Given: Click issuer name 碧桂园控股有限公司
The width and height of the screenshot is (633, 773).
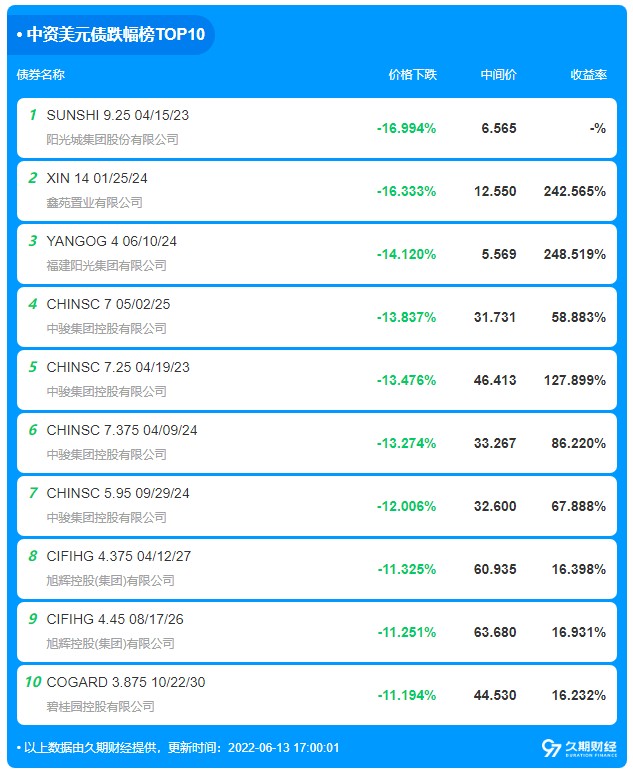Looking at the screenshot, I should (x=101, y=707).
